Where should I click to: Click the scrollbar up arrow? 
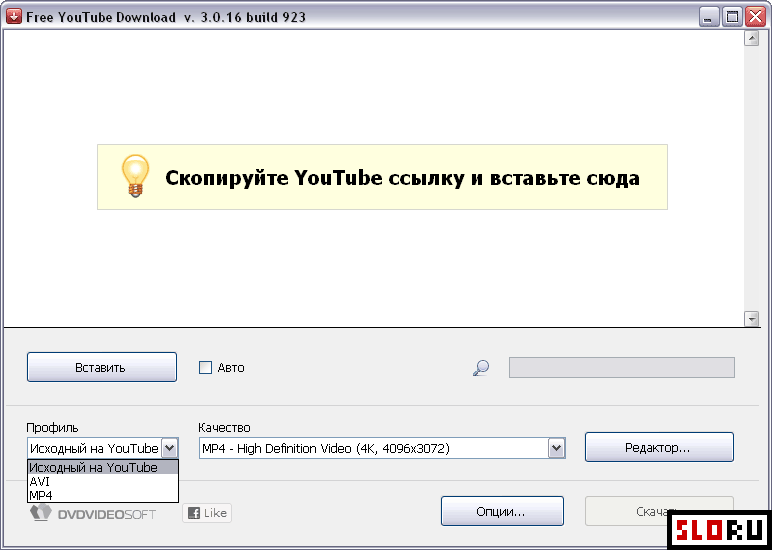click(x=751, y=38)
